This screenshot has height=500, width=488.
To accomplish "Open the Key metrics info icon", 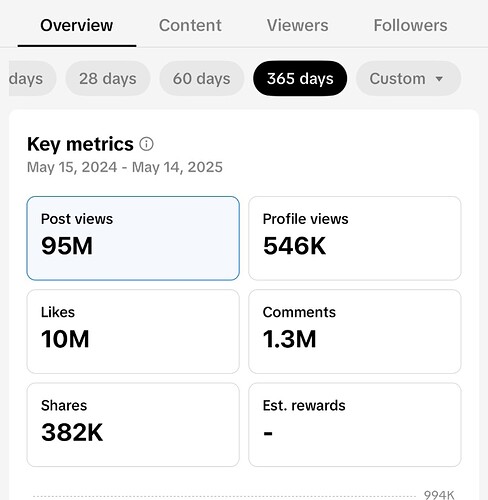I will [x=146, y=144].
